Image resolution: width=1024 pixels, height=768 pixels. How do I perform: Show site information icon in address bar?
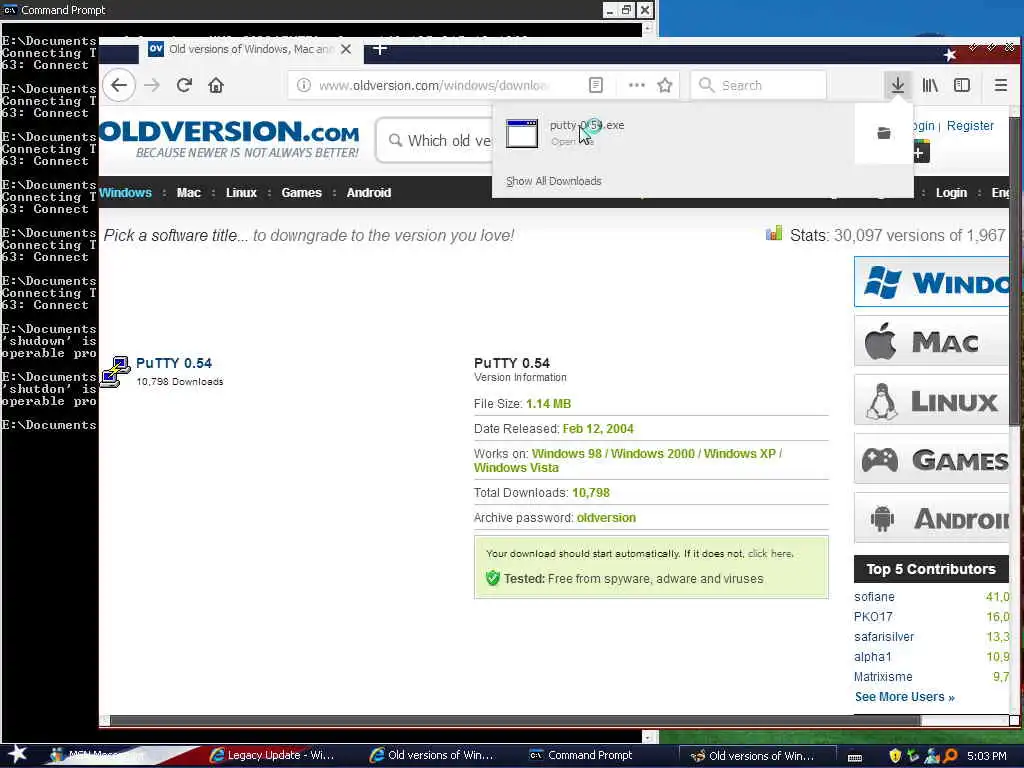click(x=304, y=86)
